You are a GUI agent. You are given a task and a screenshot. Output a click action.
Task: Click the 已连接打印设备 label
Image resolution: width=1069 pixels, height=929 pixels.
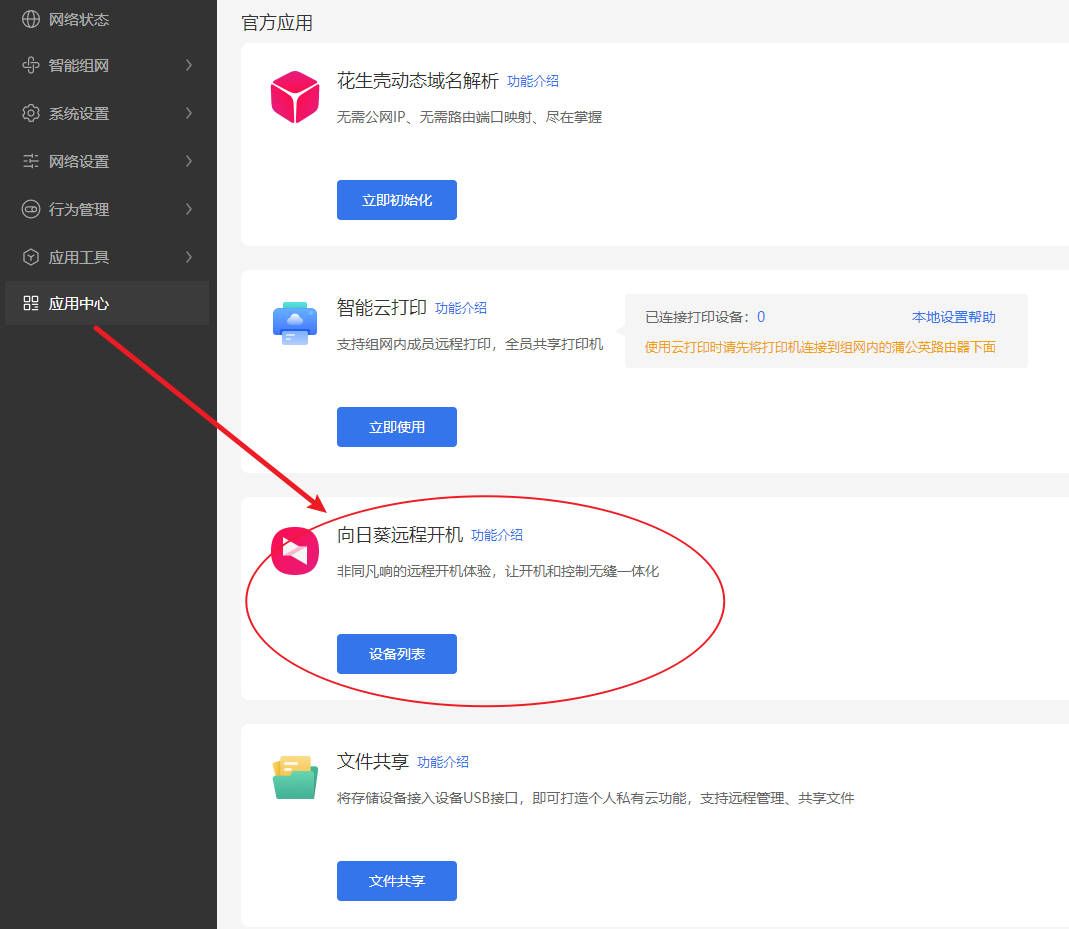click(x=696, y=317)
